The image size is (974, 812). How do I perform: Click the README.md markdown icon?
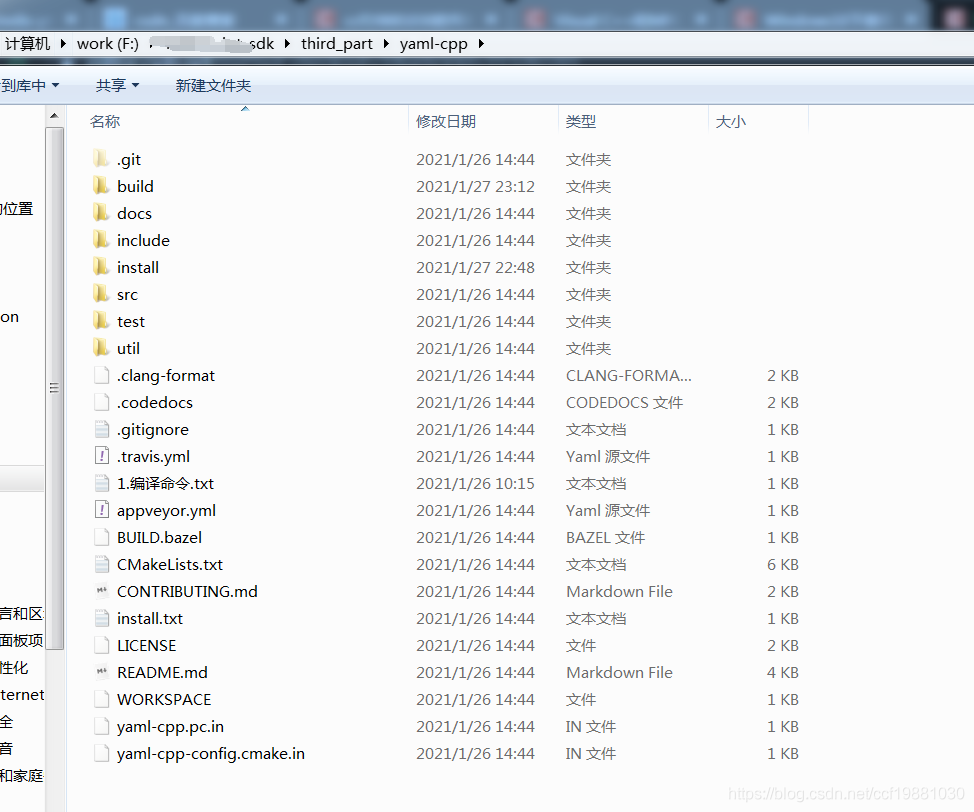pyautogui.click(x=101, y=672)
